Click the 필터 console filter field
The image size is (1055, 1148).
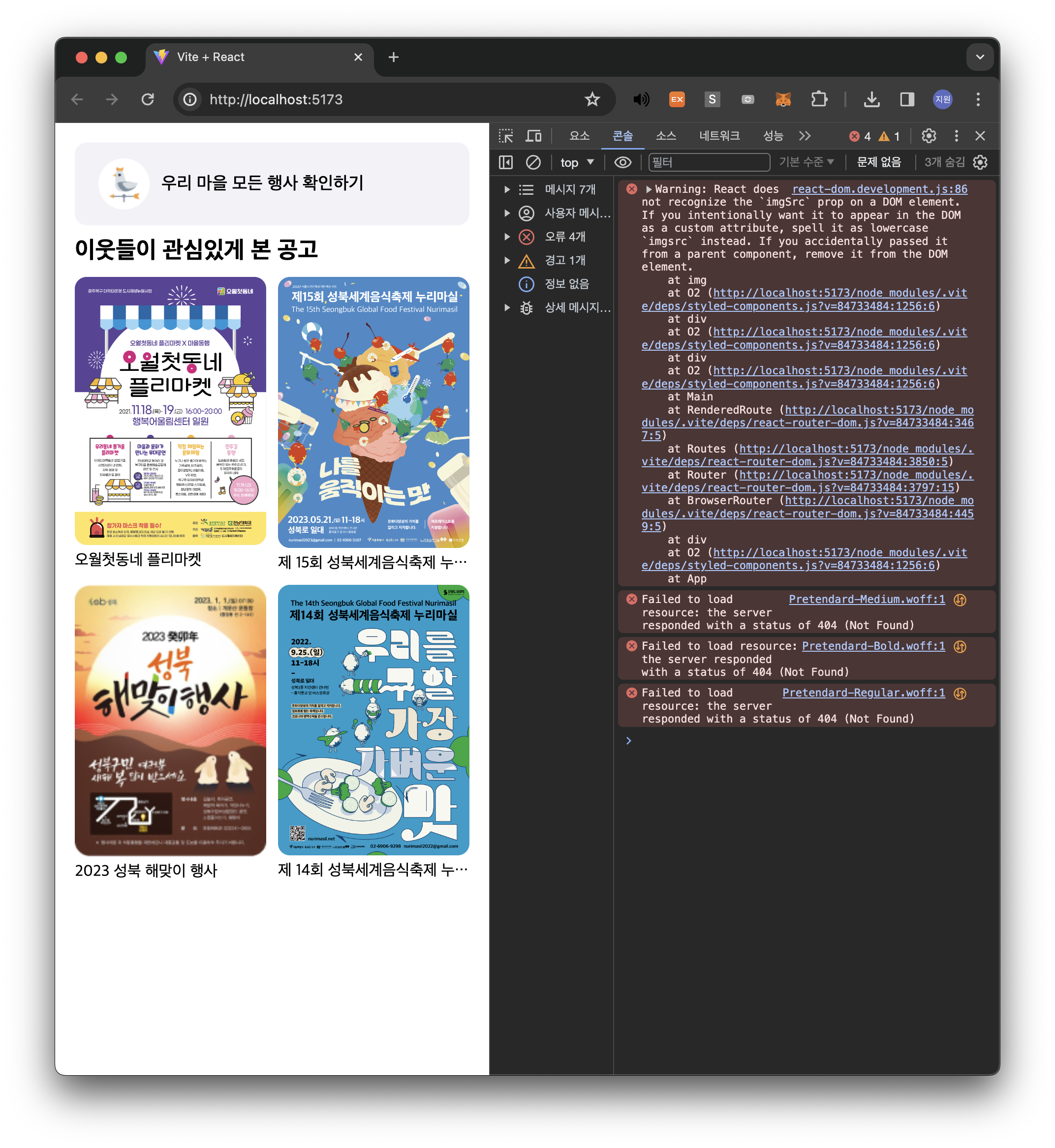pyautogui.click(x=709, y=163)
